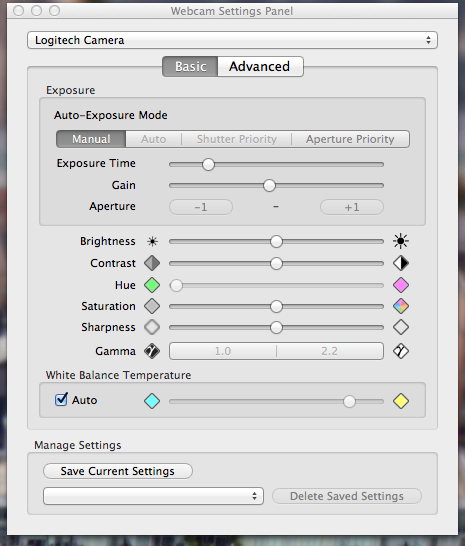Click the soft Sharpness diamond icon on left
The height and width of the screenshot is (546, 465).
[152, 327]
